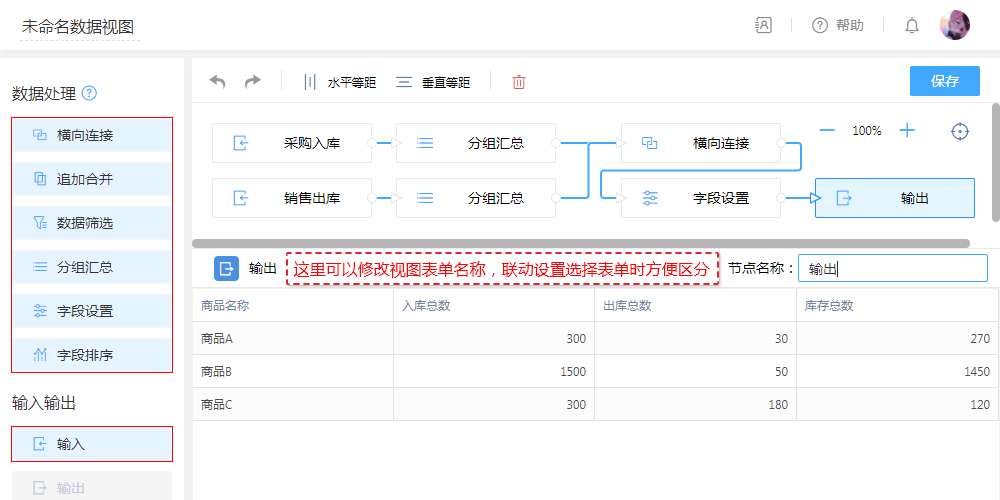
Task: Open the user avatar menu
Action: 954,26
